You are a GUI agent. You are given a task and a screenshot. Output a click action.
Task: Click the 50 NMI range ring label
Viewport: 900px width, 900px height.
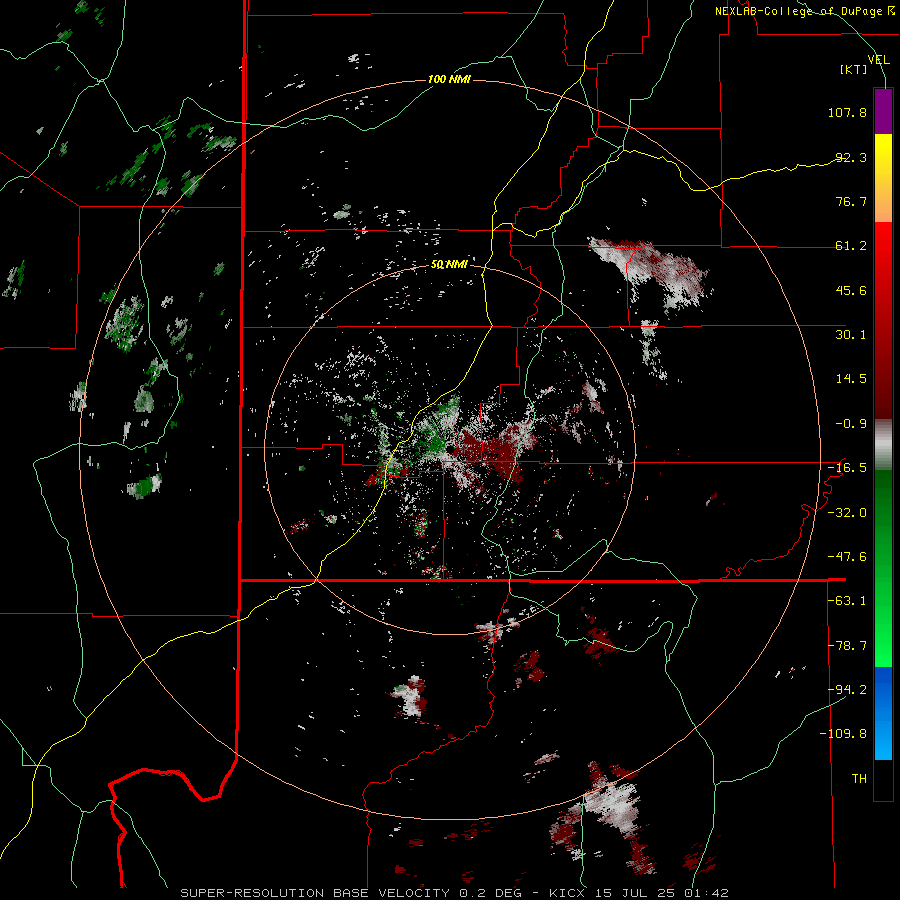449,264
